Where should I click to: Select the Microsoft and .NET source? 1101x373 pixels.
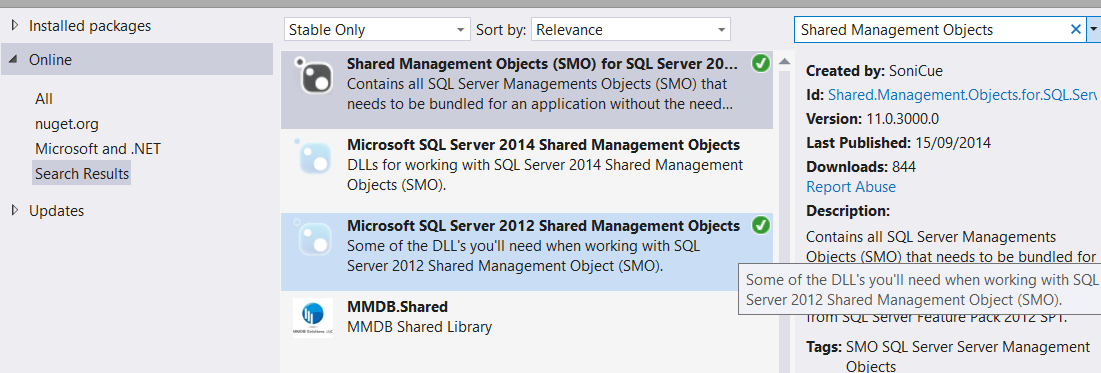click(x=98, y=149)
